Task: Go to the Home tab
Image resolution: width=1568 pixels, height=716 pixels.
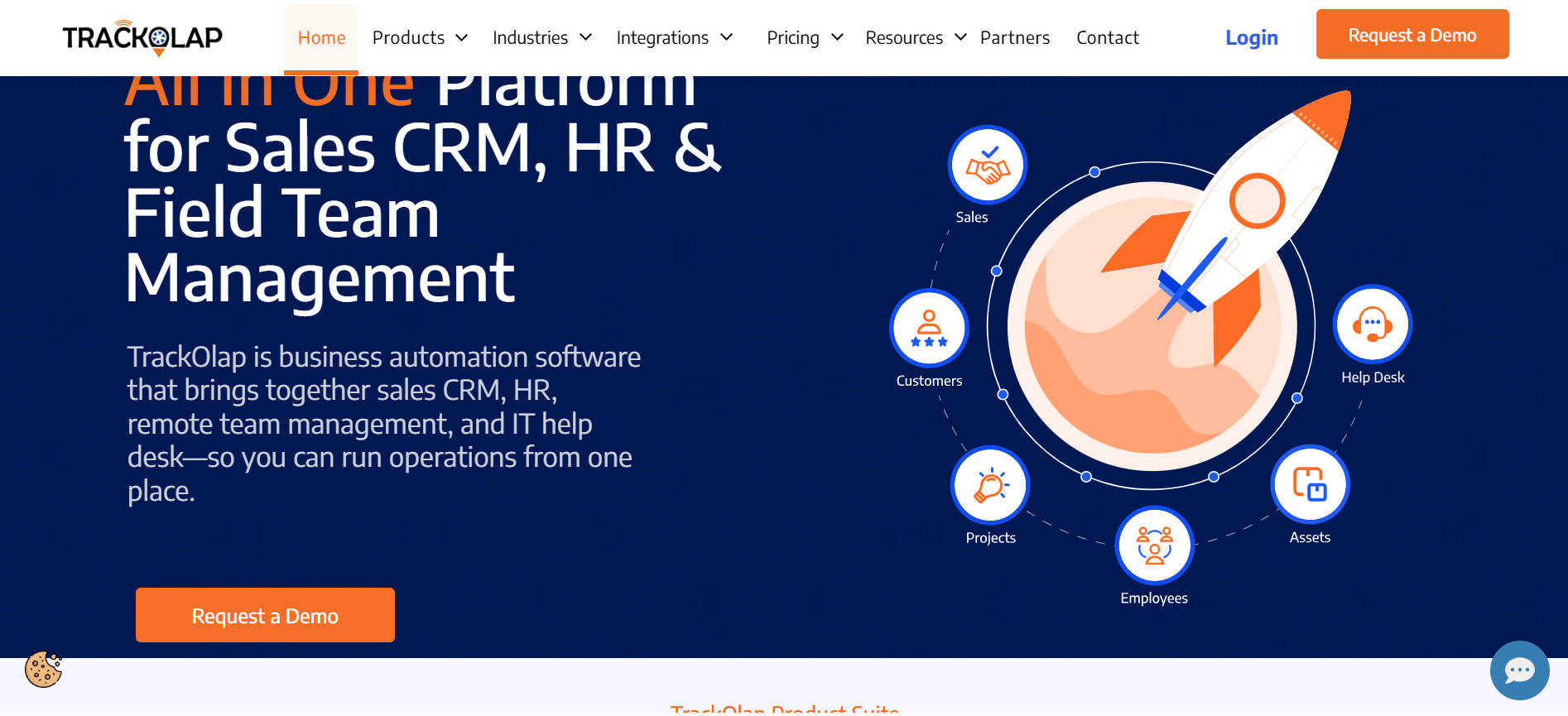Action: (321, 38)
